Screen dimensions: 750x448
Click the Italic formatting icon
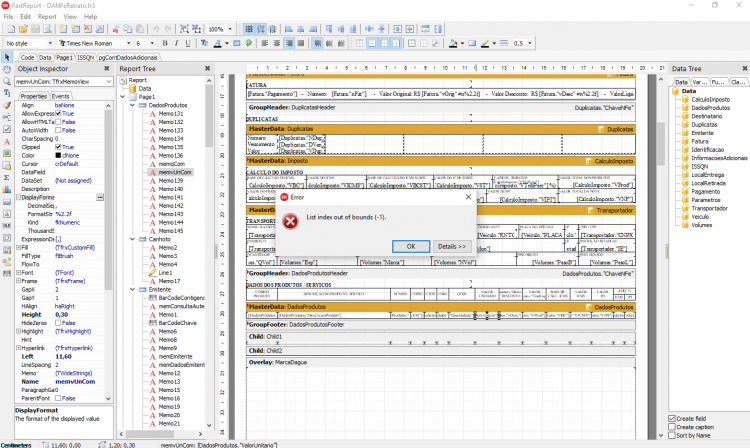(176, 43)
